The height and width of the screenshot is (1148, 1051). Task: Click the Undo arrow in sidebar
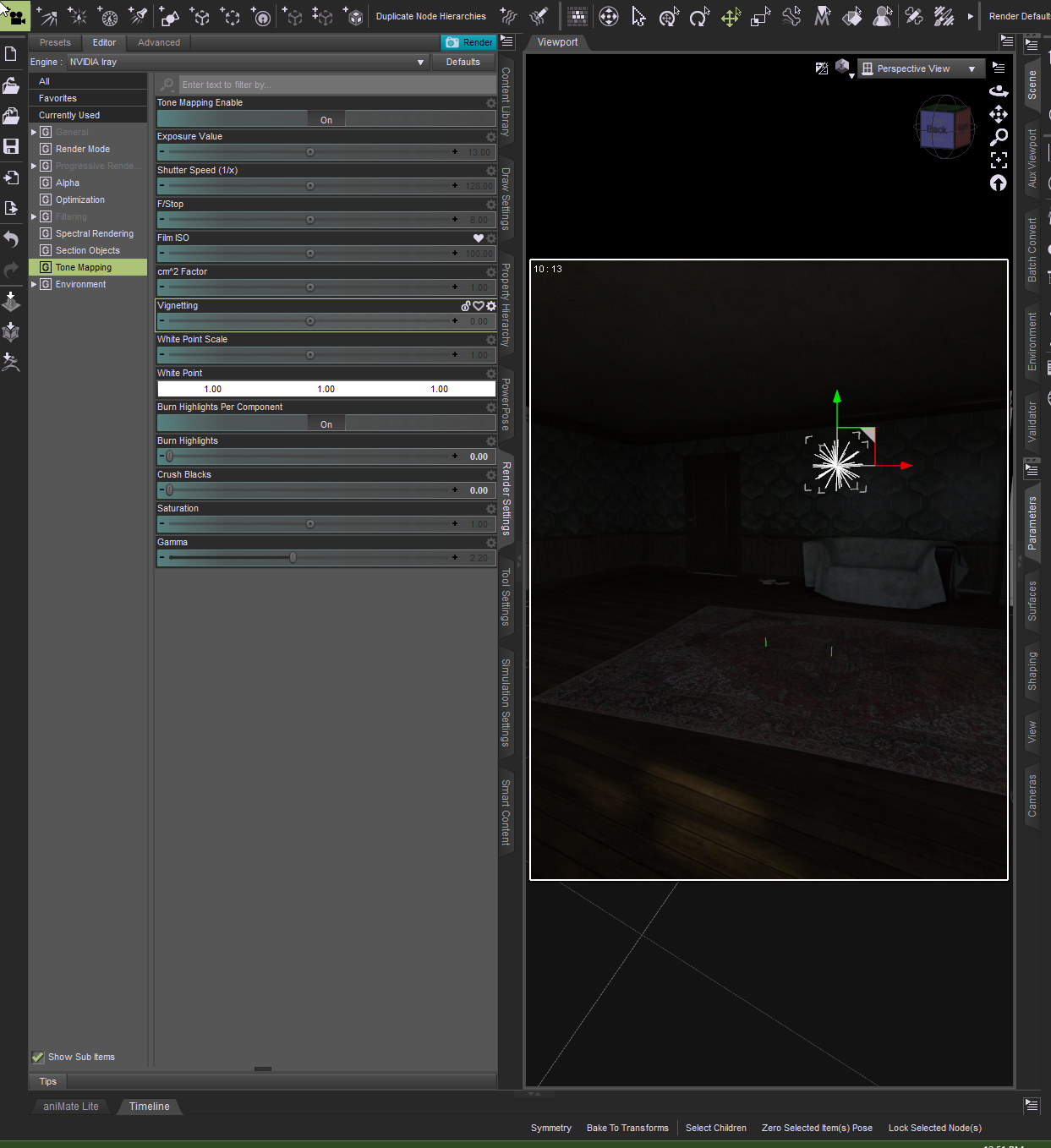(x=11, y=239)
